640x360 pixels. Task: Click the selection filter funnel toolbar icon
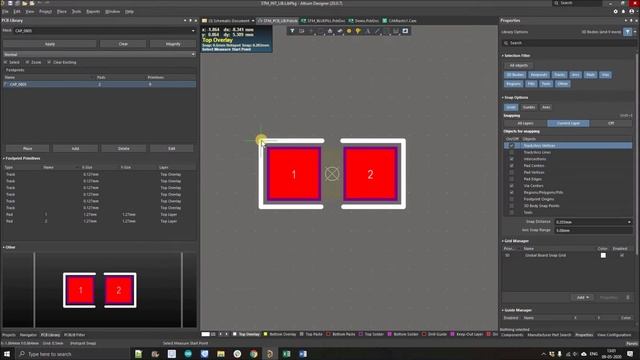292,31
